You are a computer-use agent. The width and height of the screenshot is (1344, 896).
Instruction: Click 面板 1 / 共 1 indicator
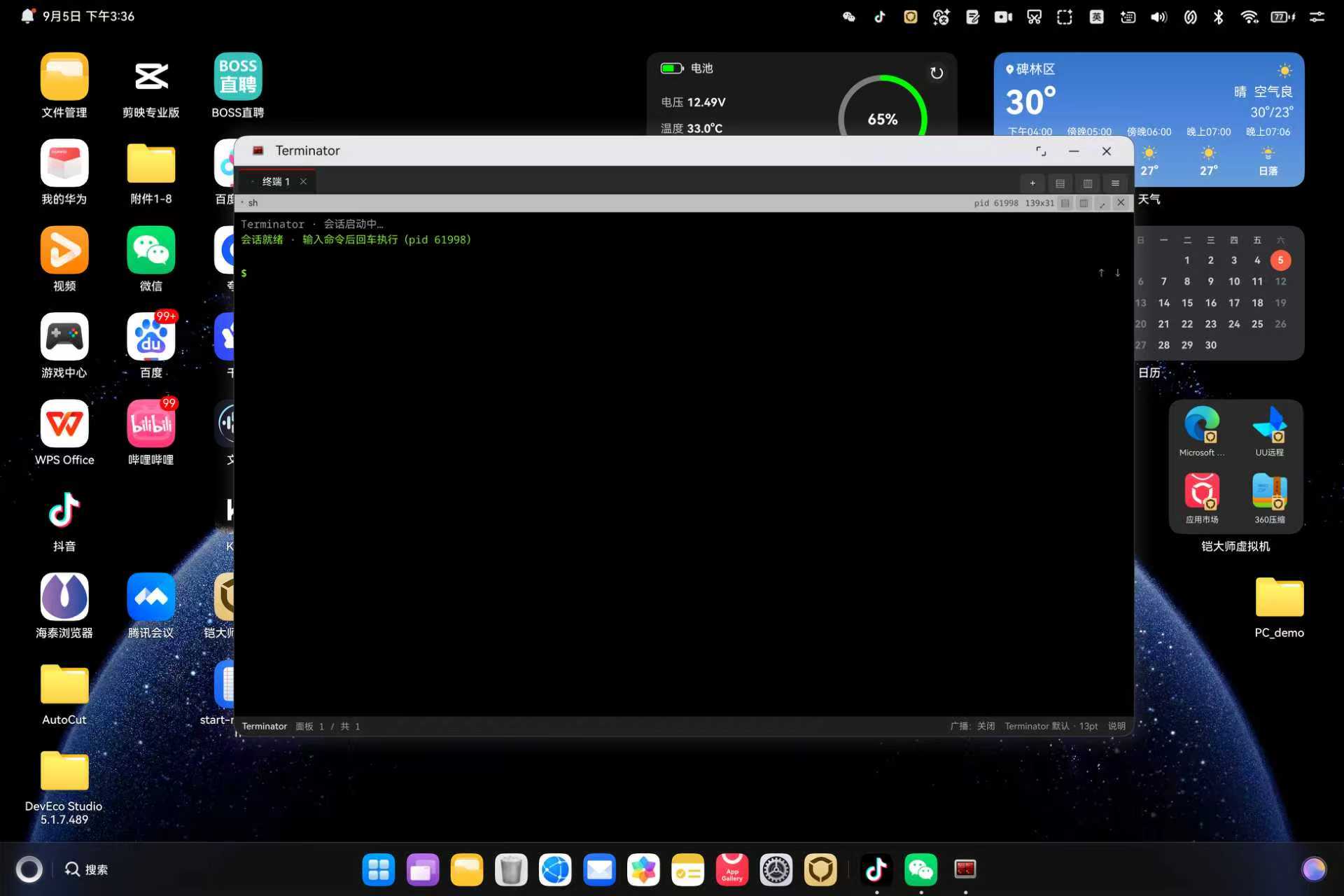click(x=328, y=726)
